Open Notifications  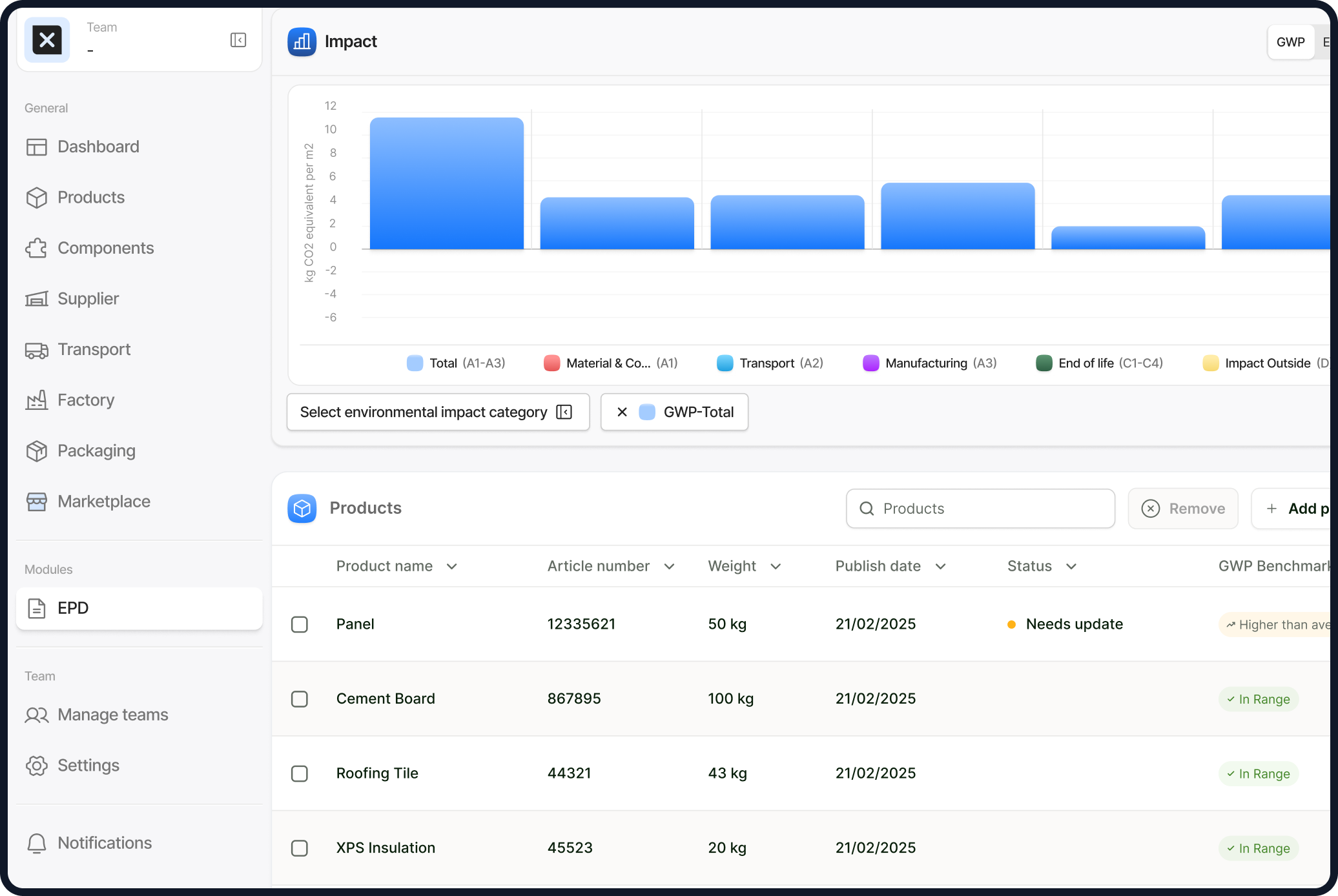[104, 842]
